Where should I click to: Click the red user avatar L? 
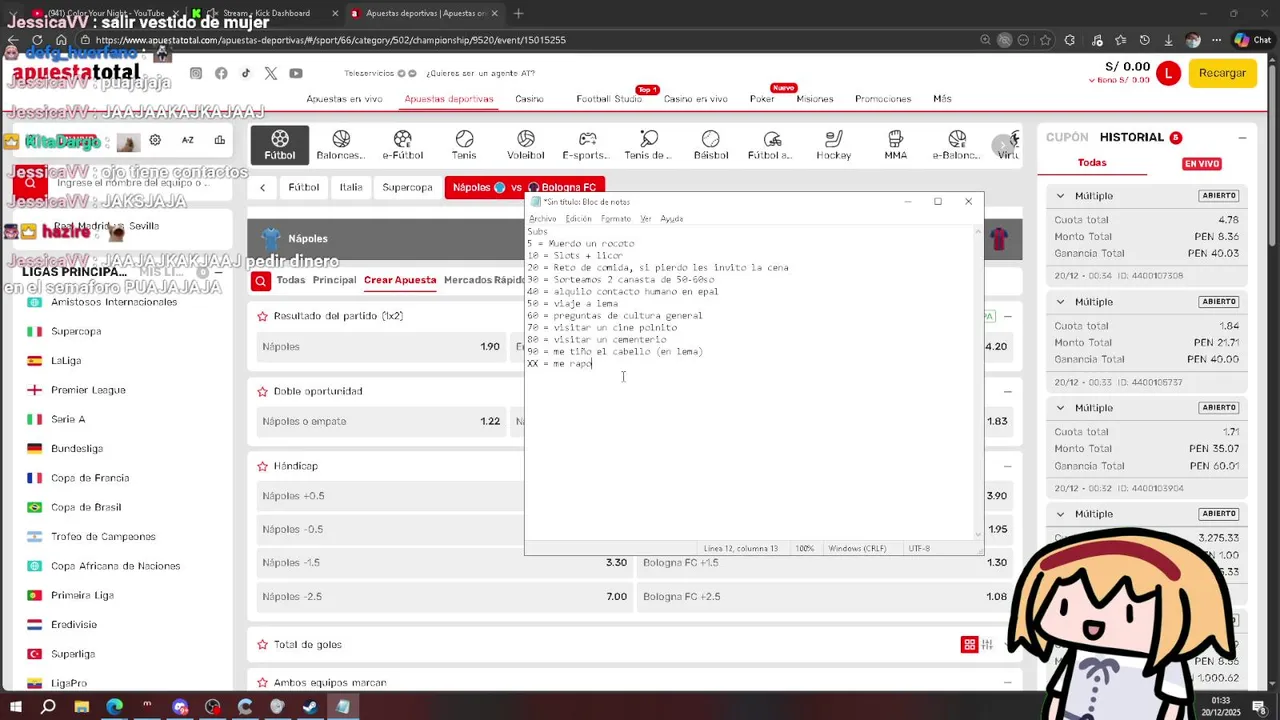pyautogui.click(x=1168, y=73)
